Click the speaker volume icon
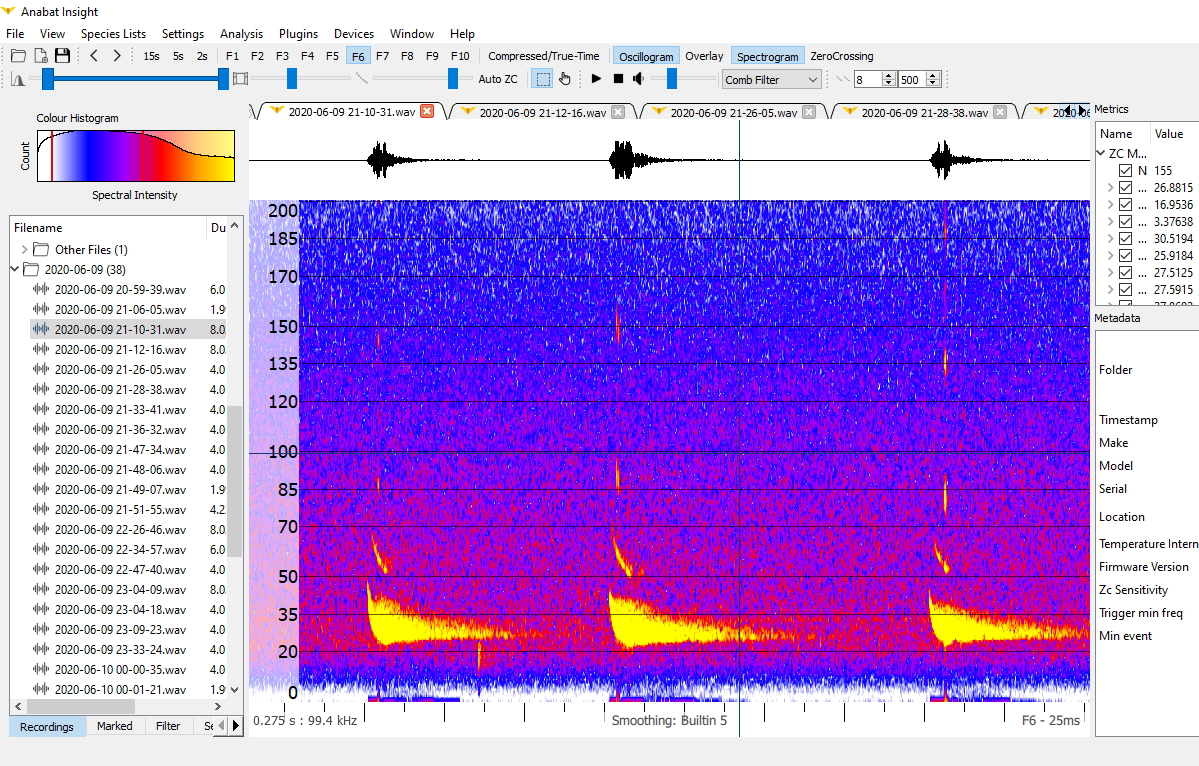 coord(638,78)
